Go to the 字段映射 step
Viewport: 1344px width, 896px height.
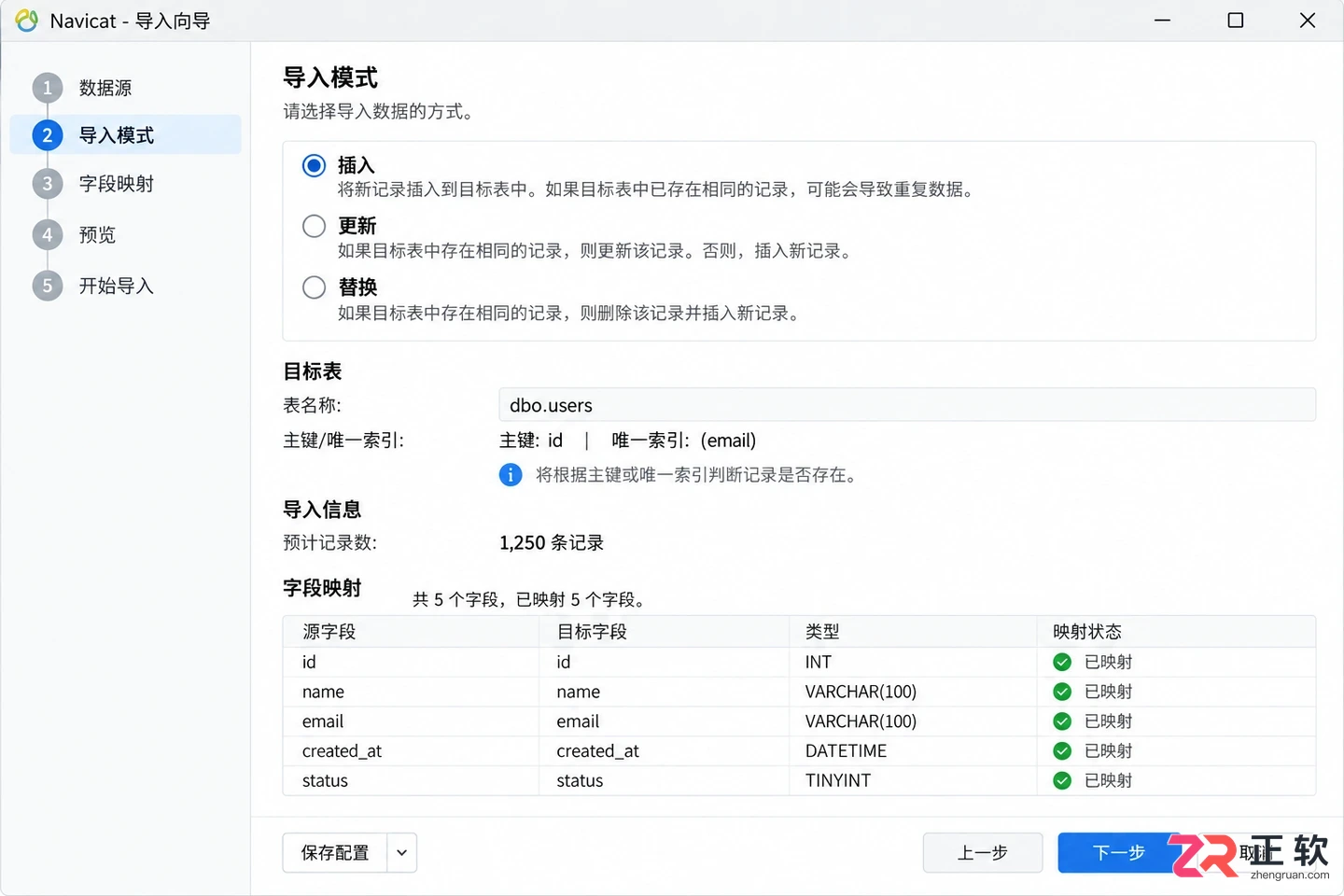(x=117, y=184)
